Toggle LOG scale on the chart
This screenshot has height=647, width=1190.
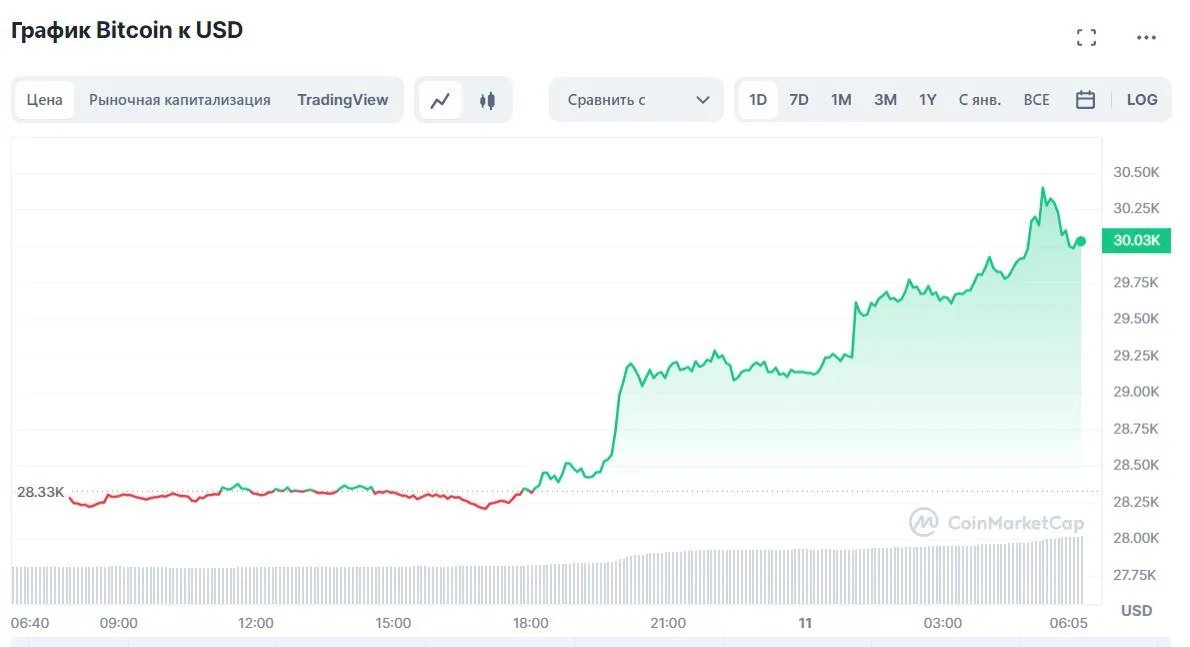[1141, 100]
